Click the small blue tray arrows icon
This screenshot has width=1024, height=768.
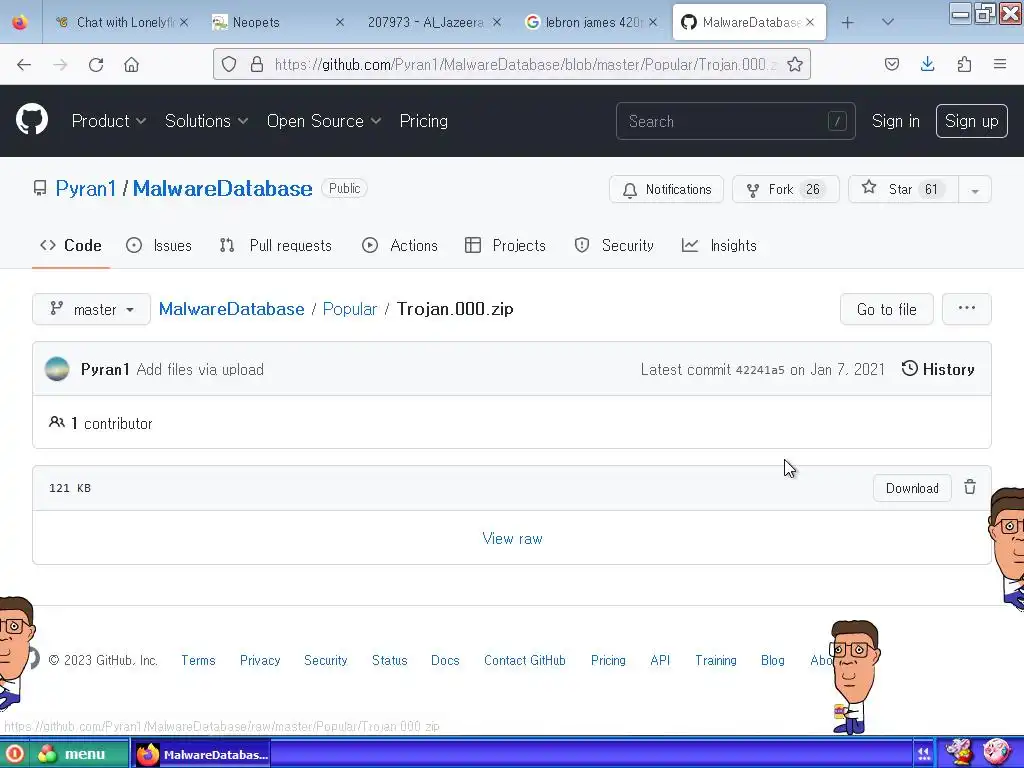pos(923,754)
